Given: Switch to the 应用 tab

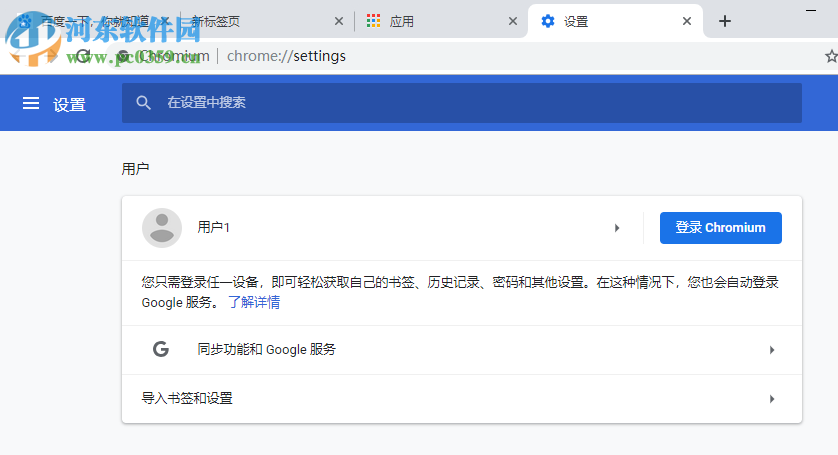Looking at the screenshot, I should click(441, 21).
